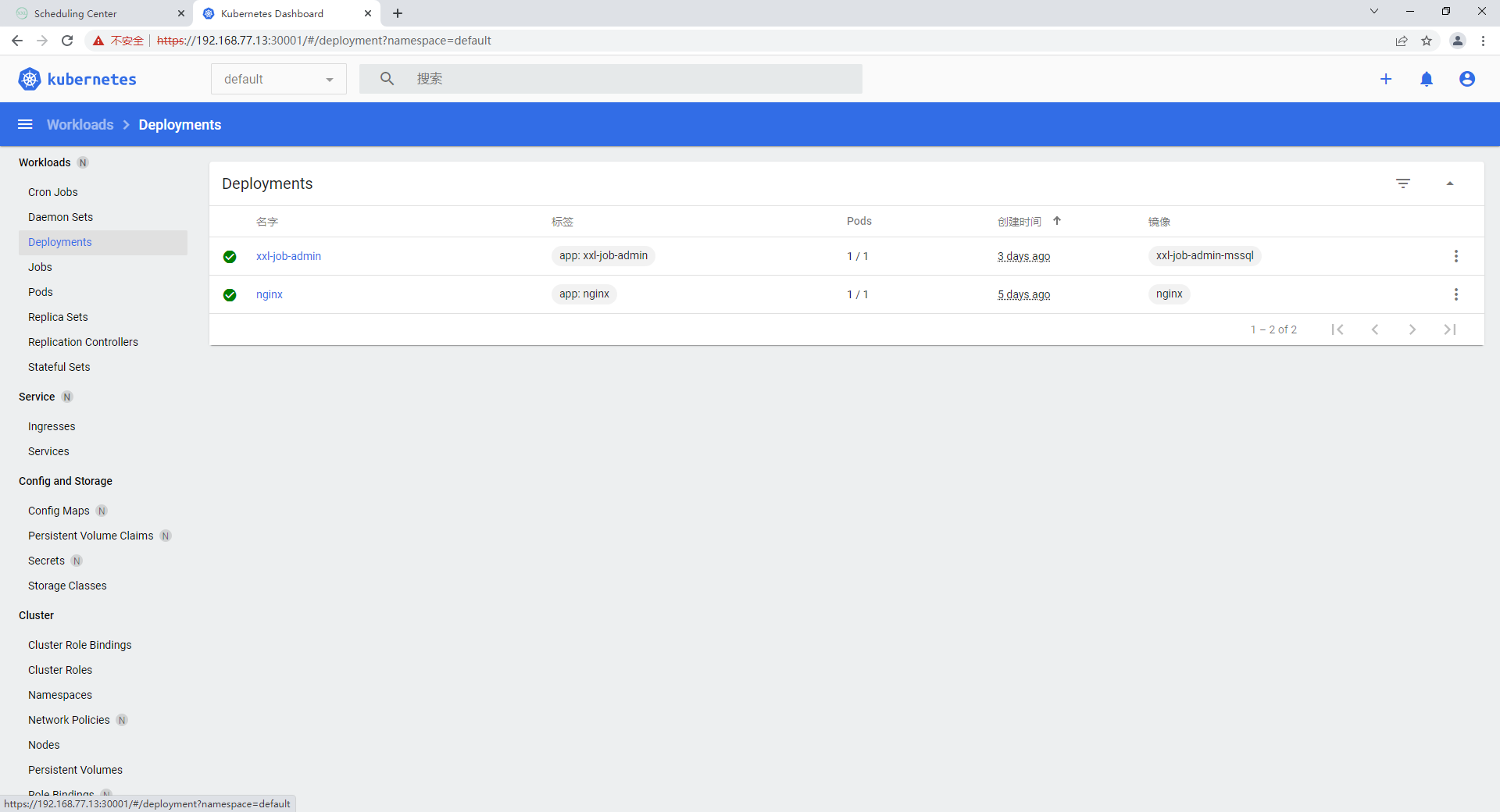Open the notifications bell
Screen dimensions: 1500x812
(x=1427, y=79)
